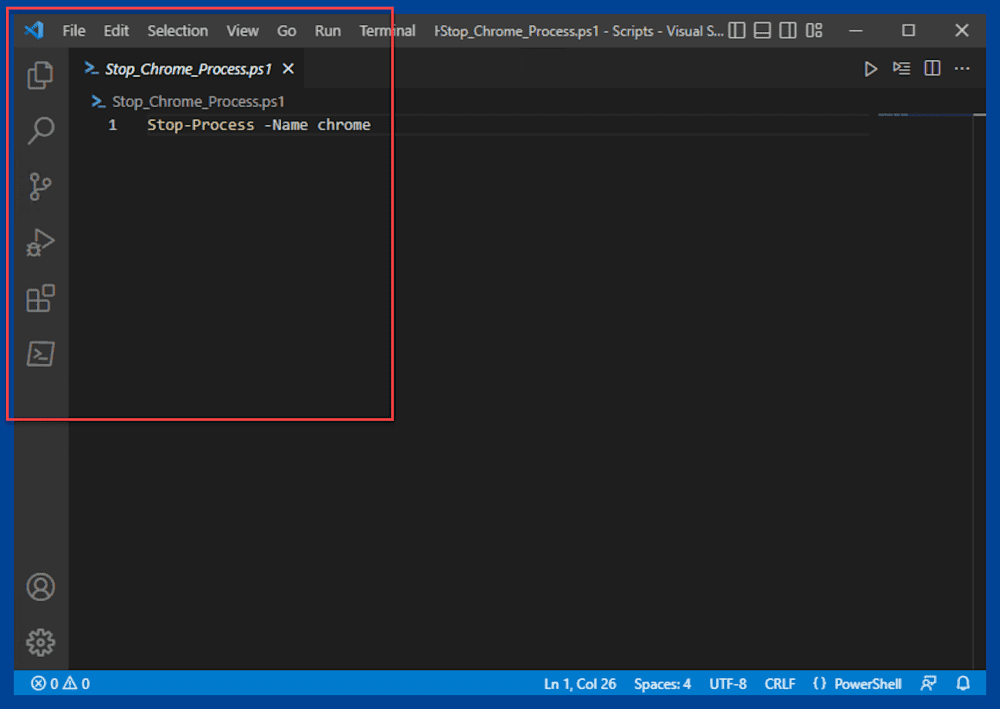Open the Run menu
1000x709 pixels.
(x=328, y=31)
